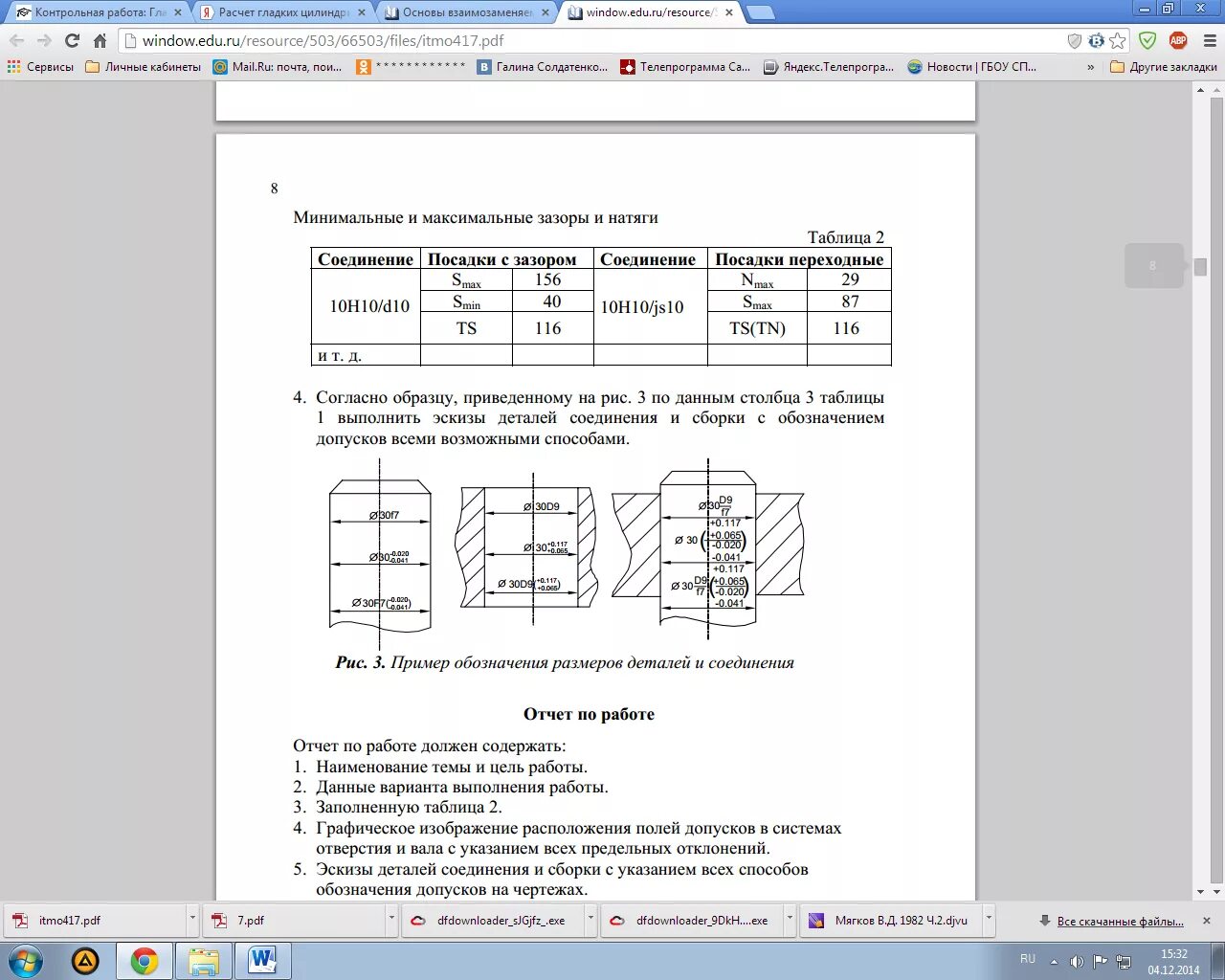Open the network tray icon
The width and height of the screenshot is (1225, 980).
coord(1124,962)
